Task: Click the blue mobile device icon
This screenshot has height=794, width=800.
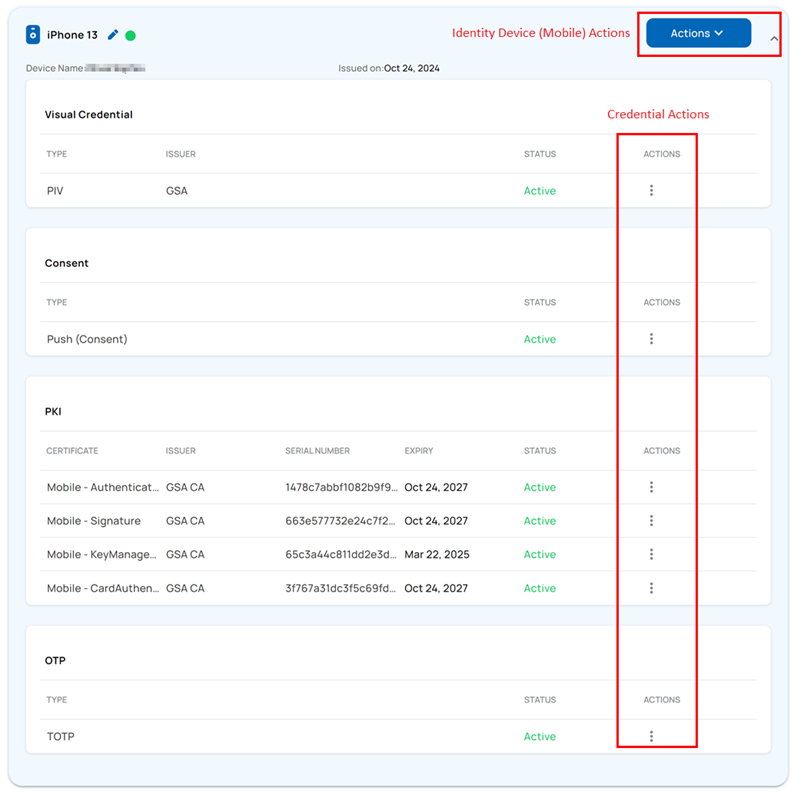Action: click(33, 35)
